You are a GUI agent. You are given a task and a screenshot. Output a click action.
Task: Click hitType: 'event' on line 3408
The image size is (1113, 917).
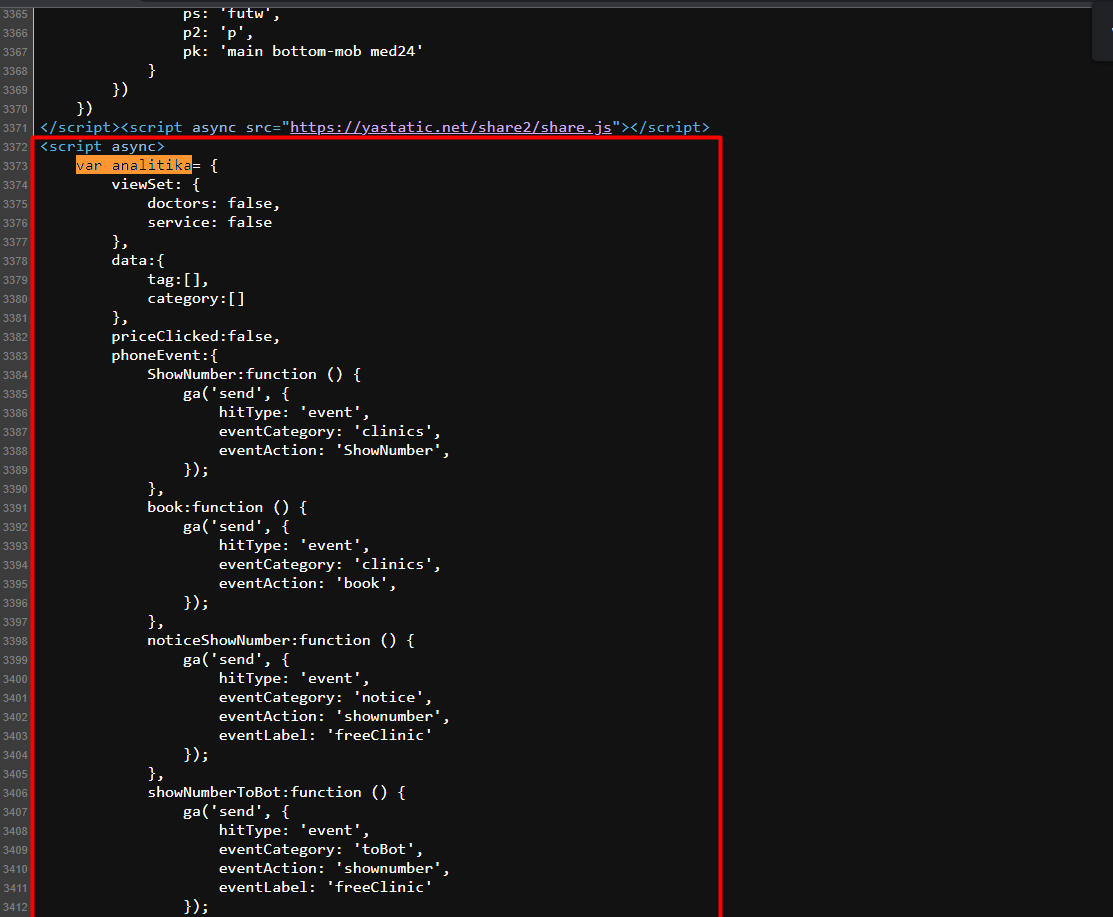(x=294, y=830)
